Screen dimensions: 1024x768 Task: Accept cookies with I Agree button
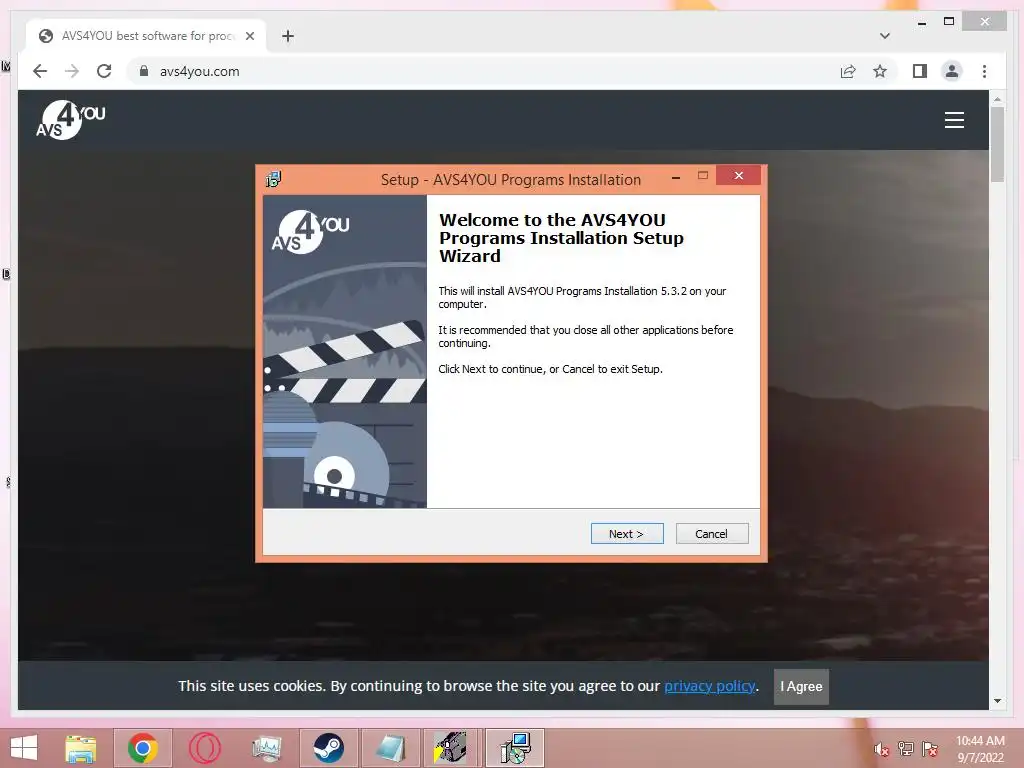pyautogui.click(x=801, y=686)
